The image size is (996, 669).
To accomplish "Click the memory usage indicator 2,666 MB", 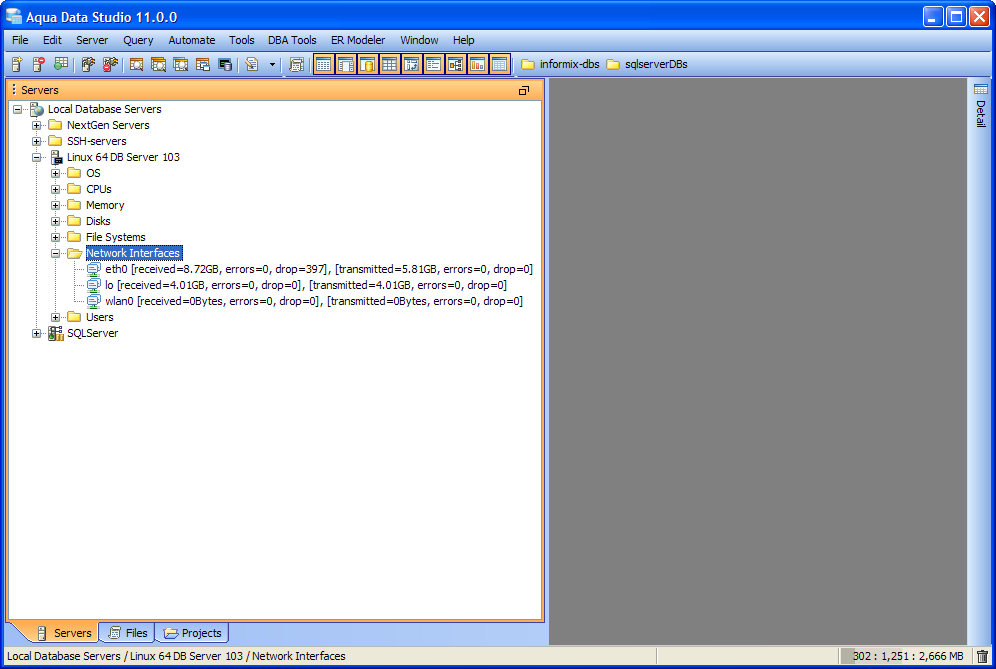I will [x=907, y=656].
